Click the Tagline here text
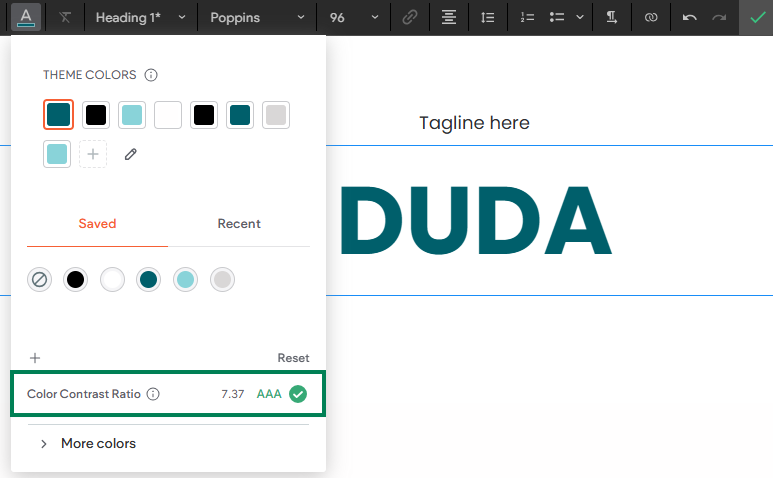Screen dimensions: 773x478 click(474, 123)
